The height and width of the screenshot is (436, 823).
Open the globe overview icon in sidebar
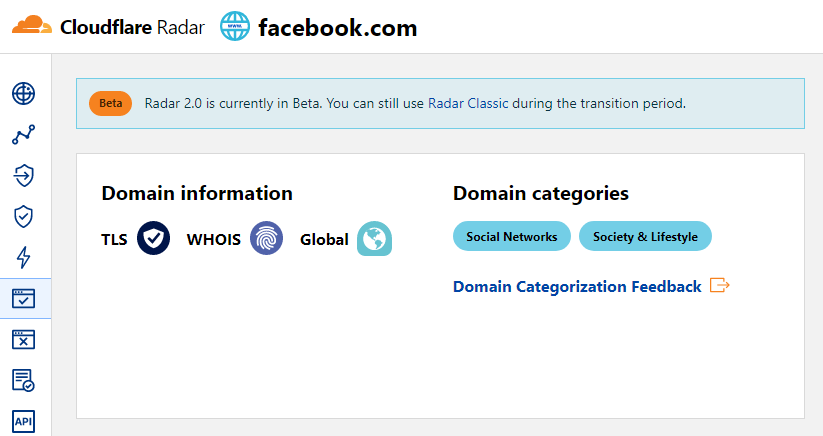coord(24,94)
